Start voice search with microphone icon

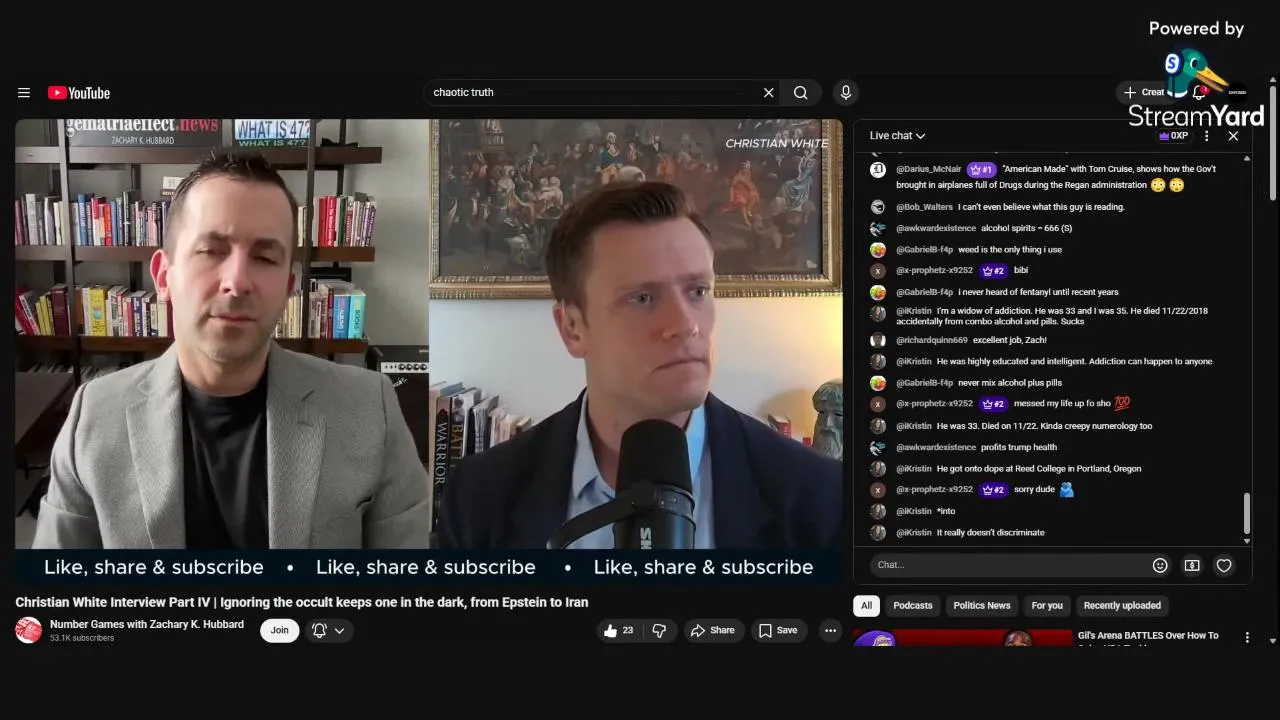(846, 93)
